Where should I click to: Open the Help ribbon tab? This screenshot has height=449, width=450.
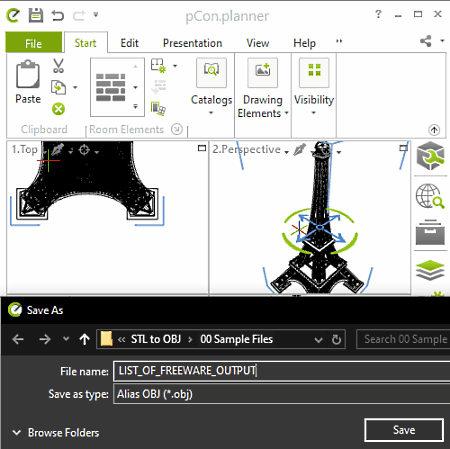coord(304,43)
